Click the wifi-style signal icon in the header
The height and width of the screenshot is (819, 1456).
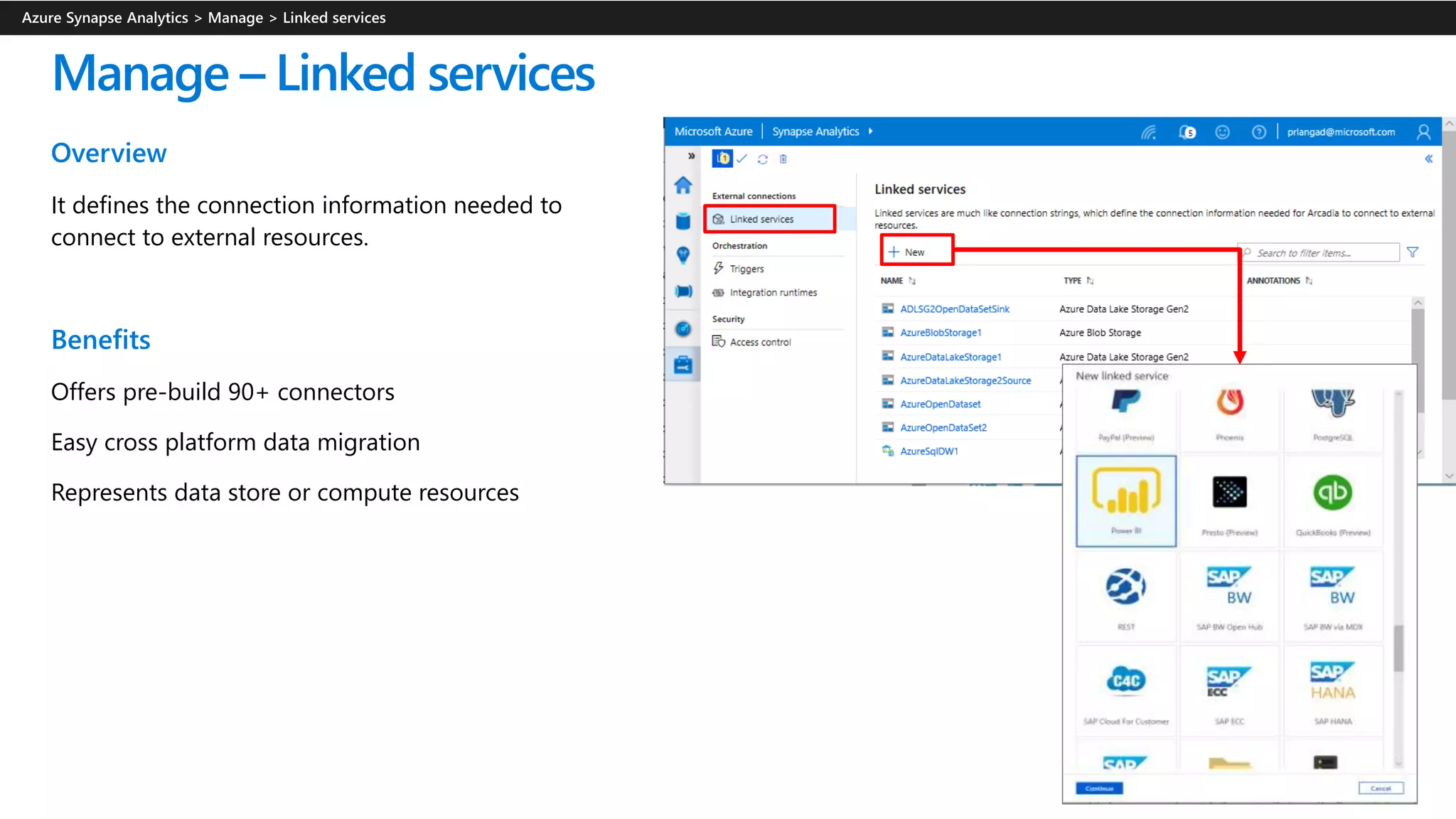1149,132
